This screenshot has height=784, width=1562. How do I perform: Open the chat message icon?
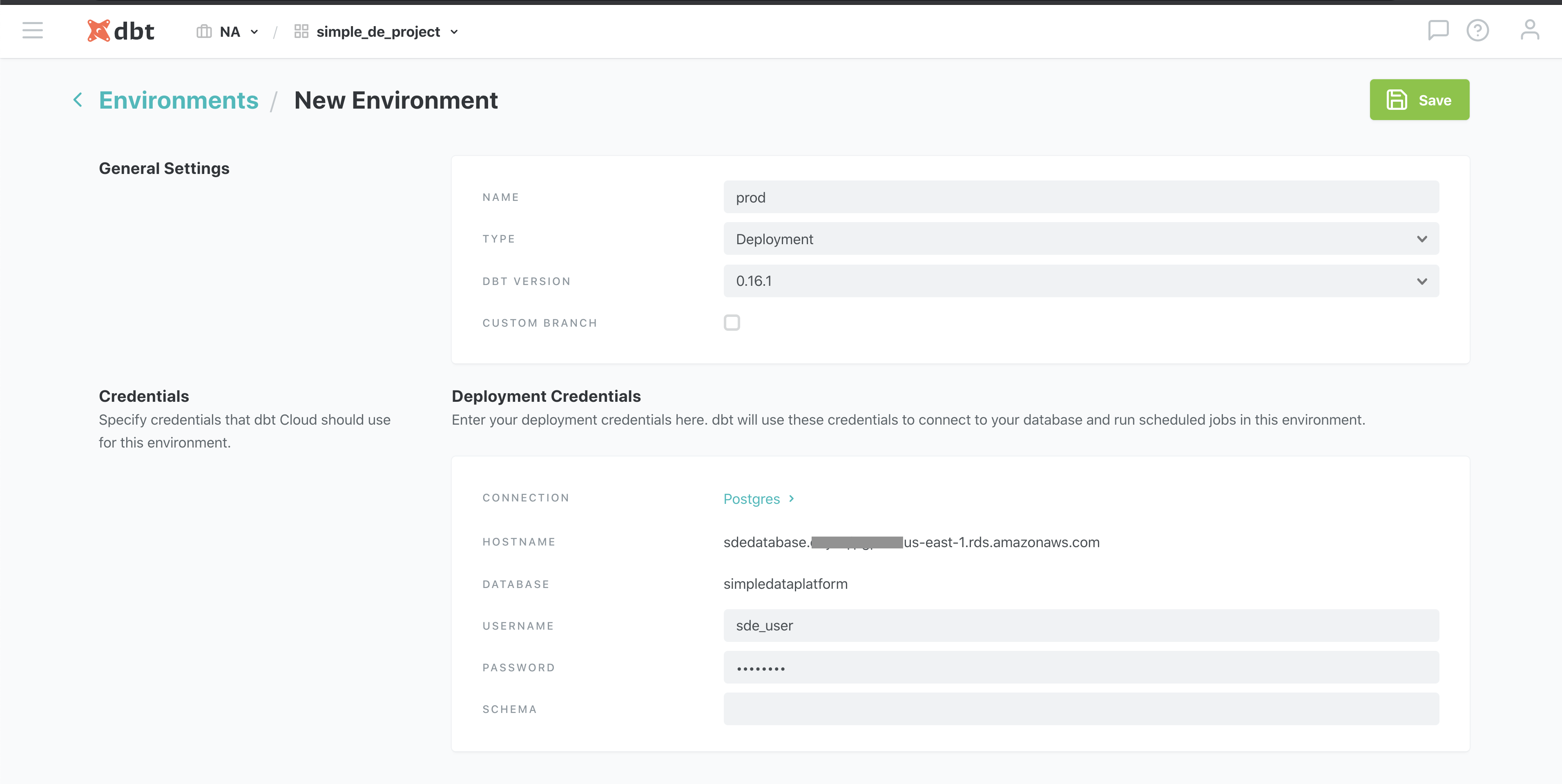click(1438, 30)
